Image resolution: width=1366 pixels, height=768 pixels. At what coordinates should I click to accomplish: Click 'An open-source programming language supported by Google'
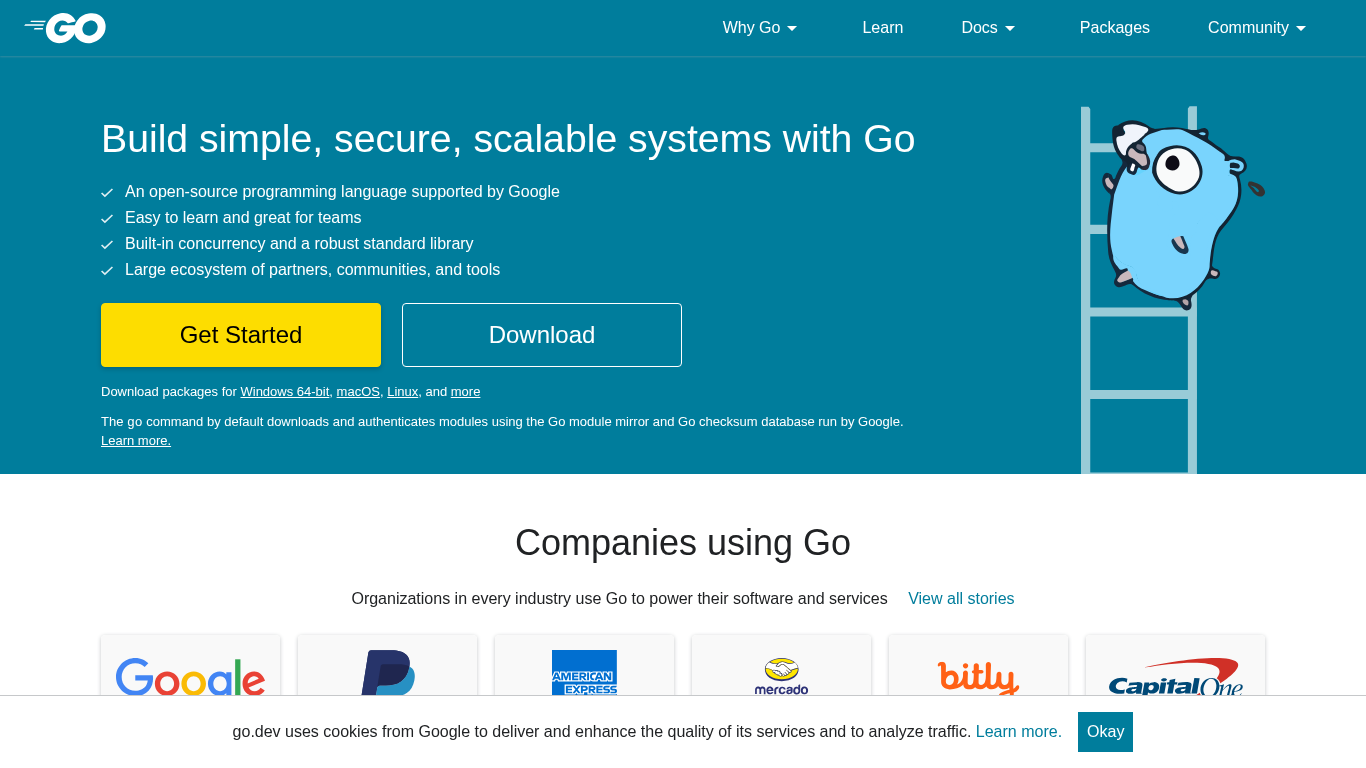342,192
